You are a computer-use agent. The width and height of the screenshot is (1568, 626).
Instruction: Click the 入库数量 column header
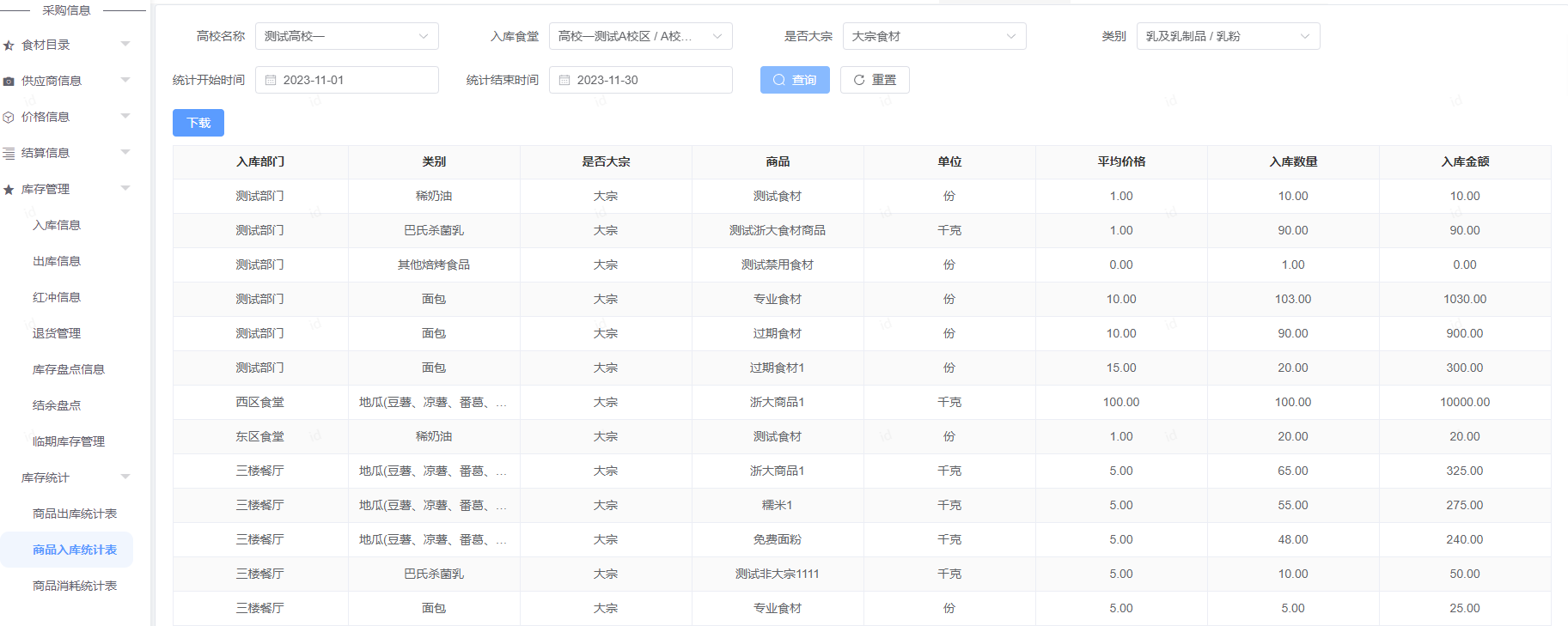pyautogui.click(x=1293, y=161)
